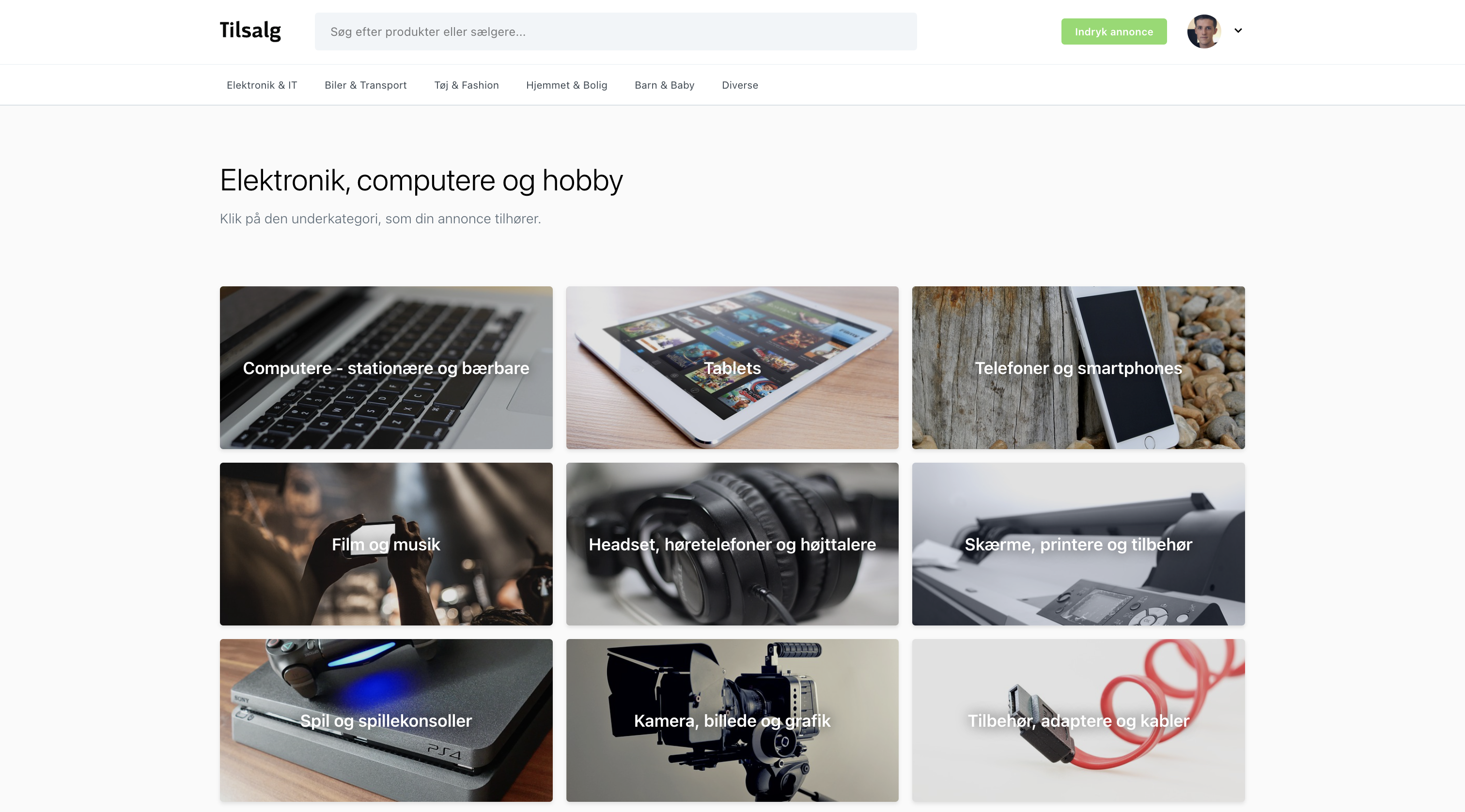This screenshot has width=1465, height=812.
Task: Select the Tablets category tile
Action: pos(732,367)
